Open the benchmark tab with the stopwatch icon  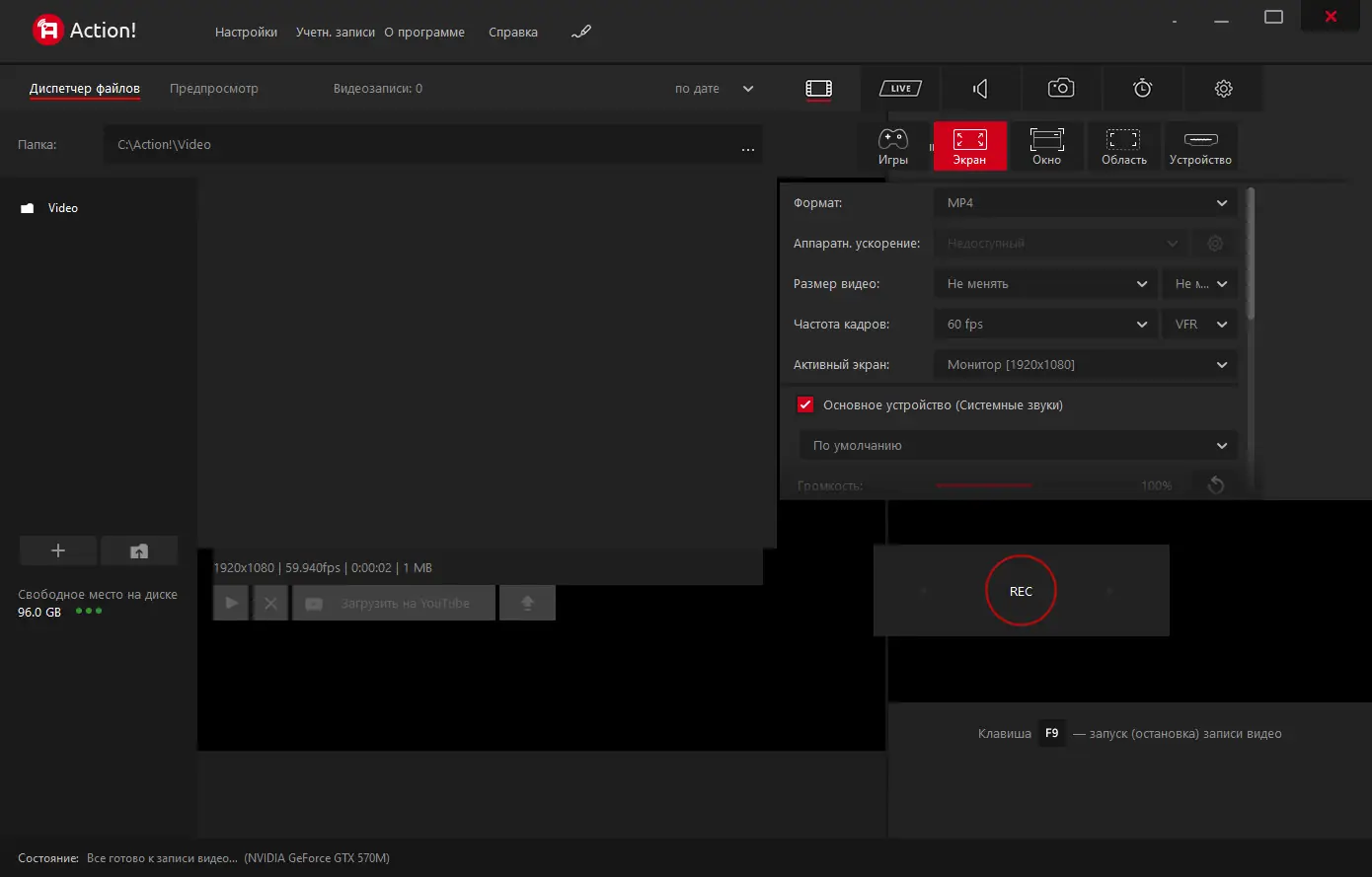click(1142, 89)
